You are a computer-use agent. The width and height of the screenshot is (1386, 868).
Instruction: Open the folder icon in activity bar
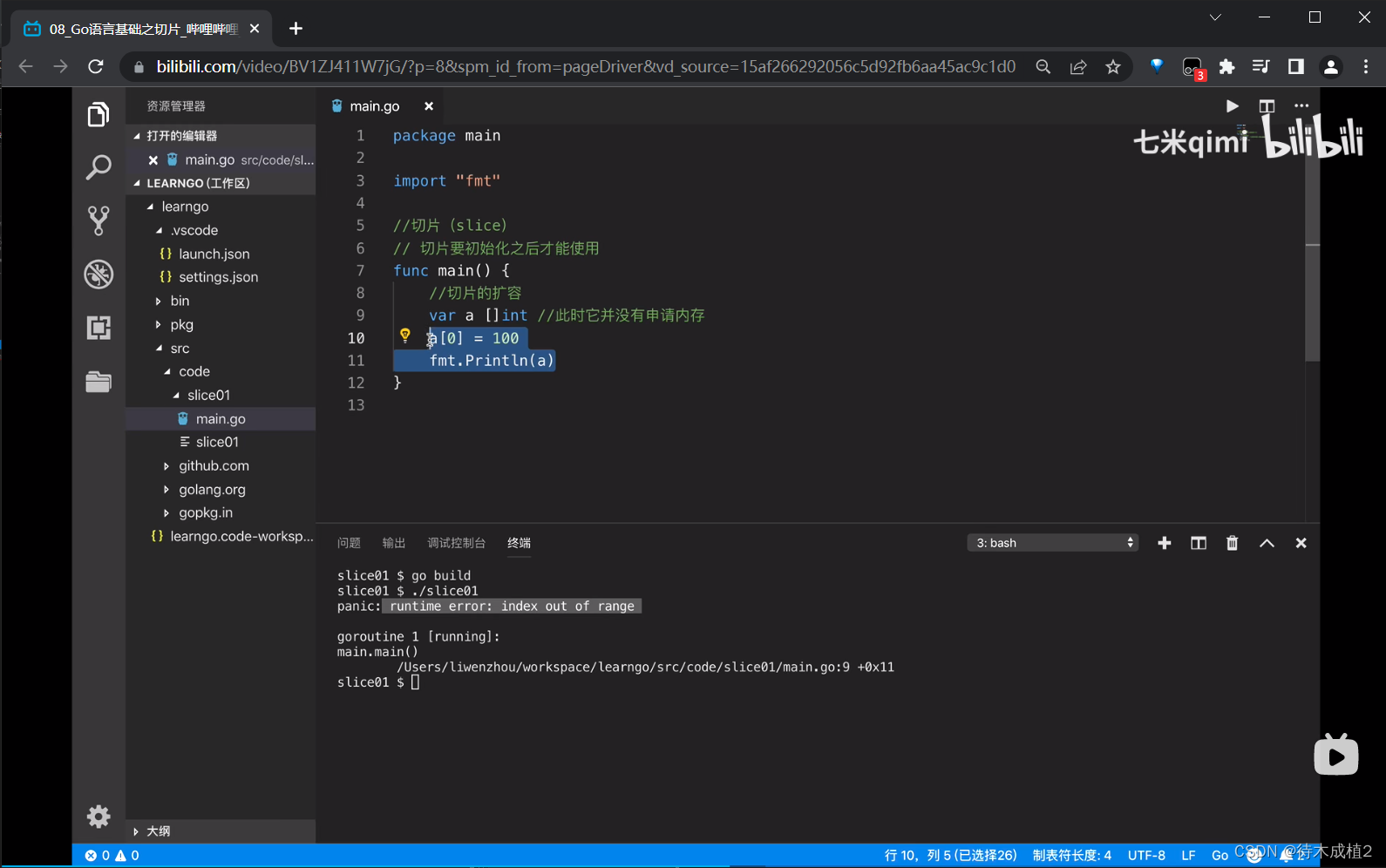[99, 382]
